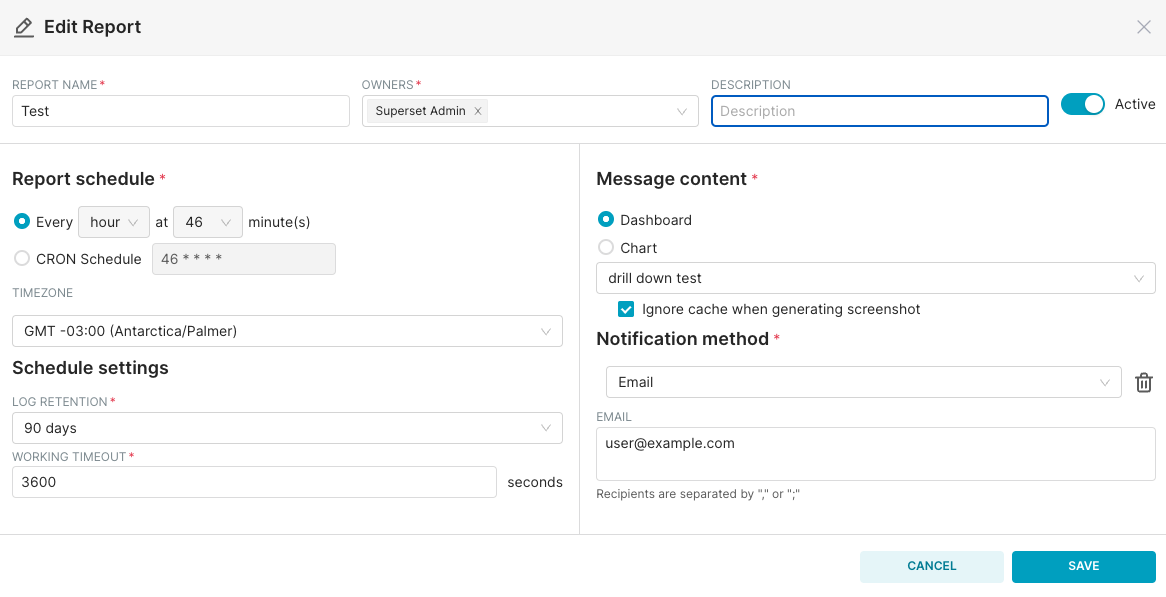Select the Every schedule option

(x=22, y=221)
